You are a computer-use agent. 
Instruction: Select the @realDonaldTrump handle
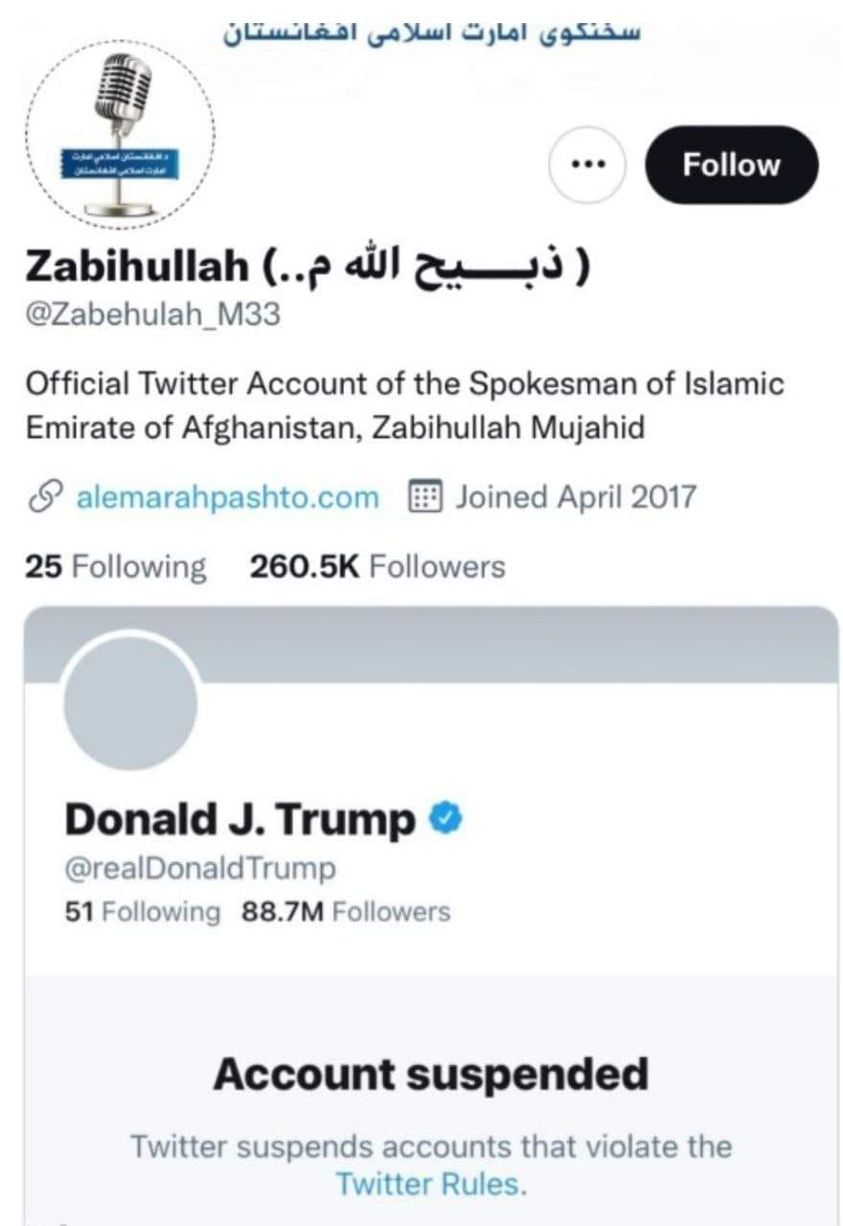coord(200,869)
